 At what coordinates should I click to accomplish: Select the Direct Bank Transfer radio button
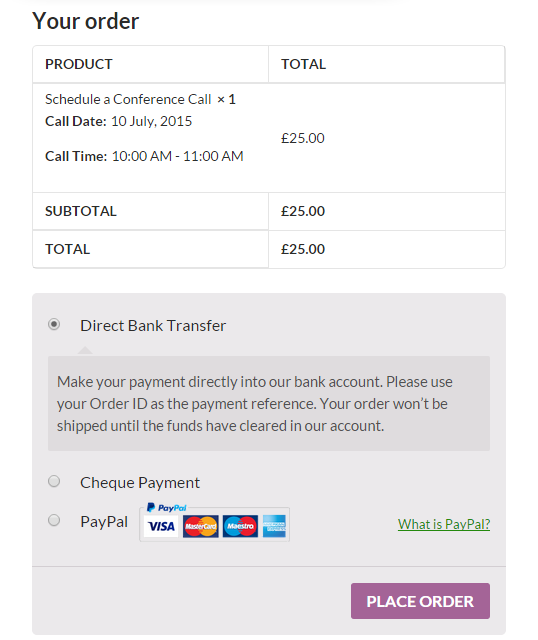pos(54,324)
